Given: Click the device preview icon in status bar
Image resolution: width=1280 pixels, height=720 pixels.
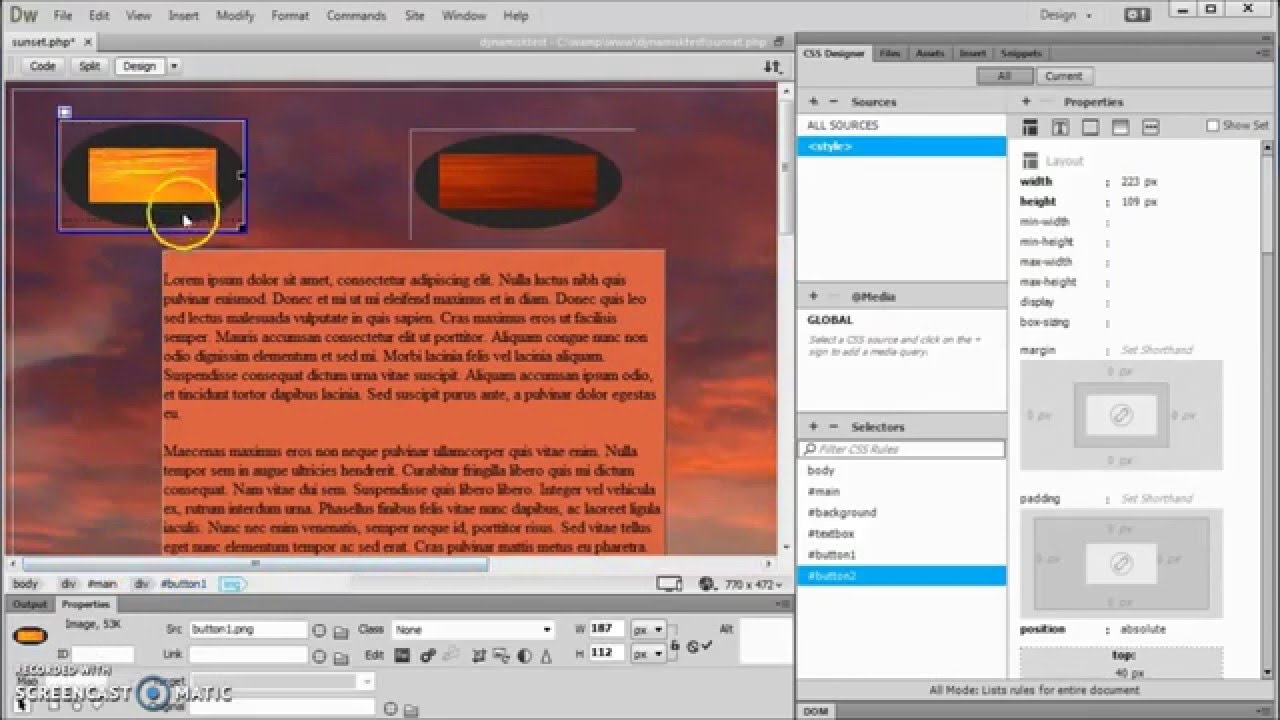Looking at the screenshot, I should [669, 584].
